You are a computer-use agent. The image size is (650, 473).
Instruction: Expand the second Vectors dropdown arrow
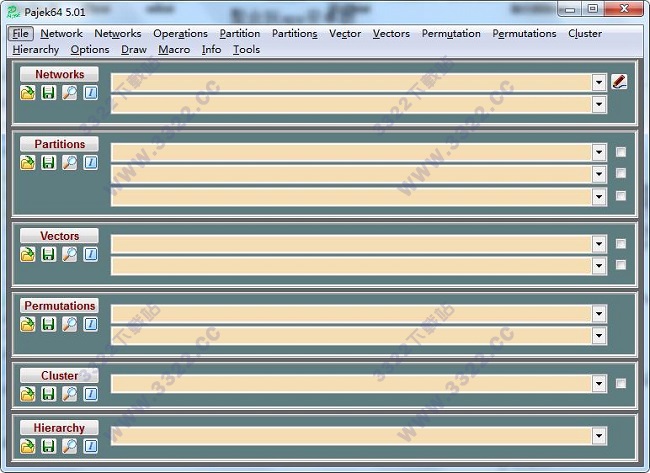(x=599, y=265)
